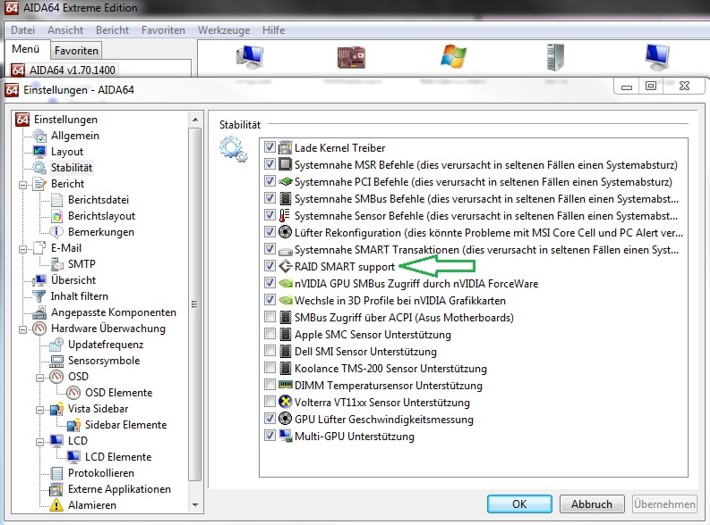Select the Angepasste Komponenten icon
The width and height of the screenshot is (710, 525).
40,312
